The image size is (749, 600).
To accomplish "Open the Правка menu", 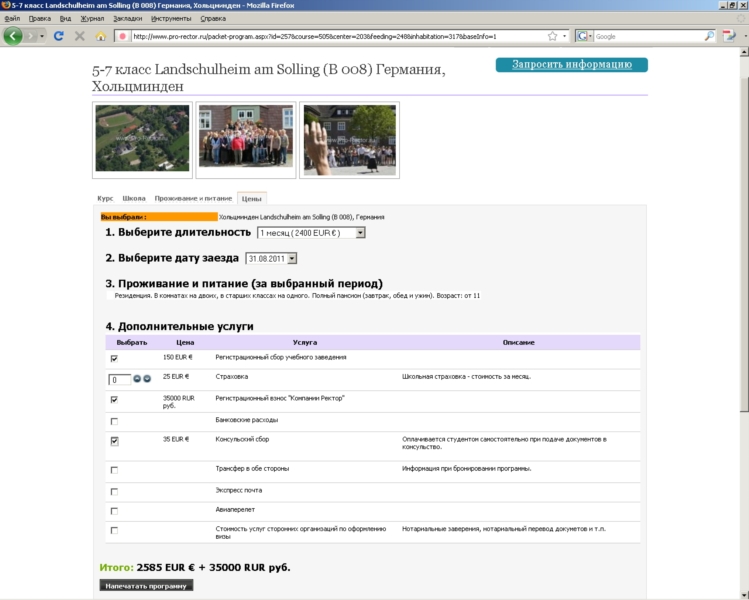I will click(x=40, y=19).
